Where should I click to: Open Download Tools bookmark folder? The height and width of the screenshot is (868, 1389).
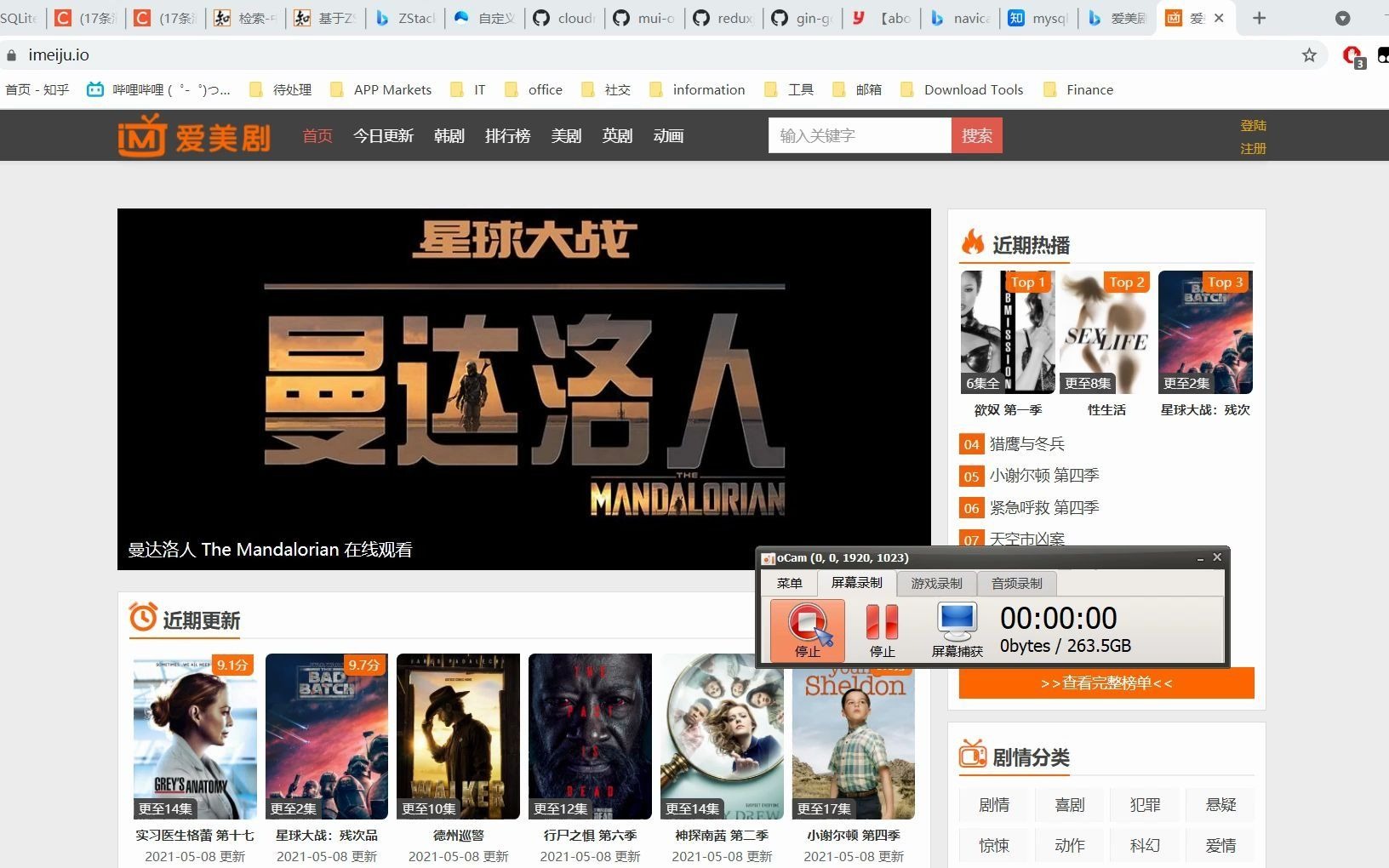[x=962, y=89]
